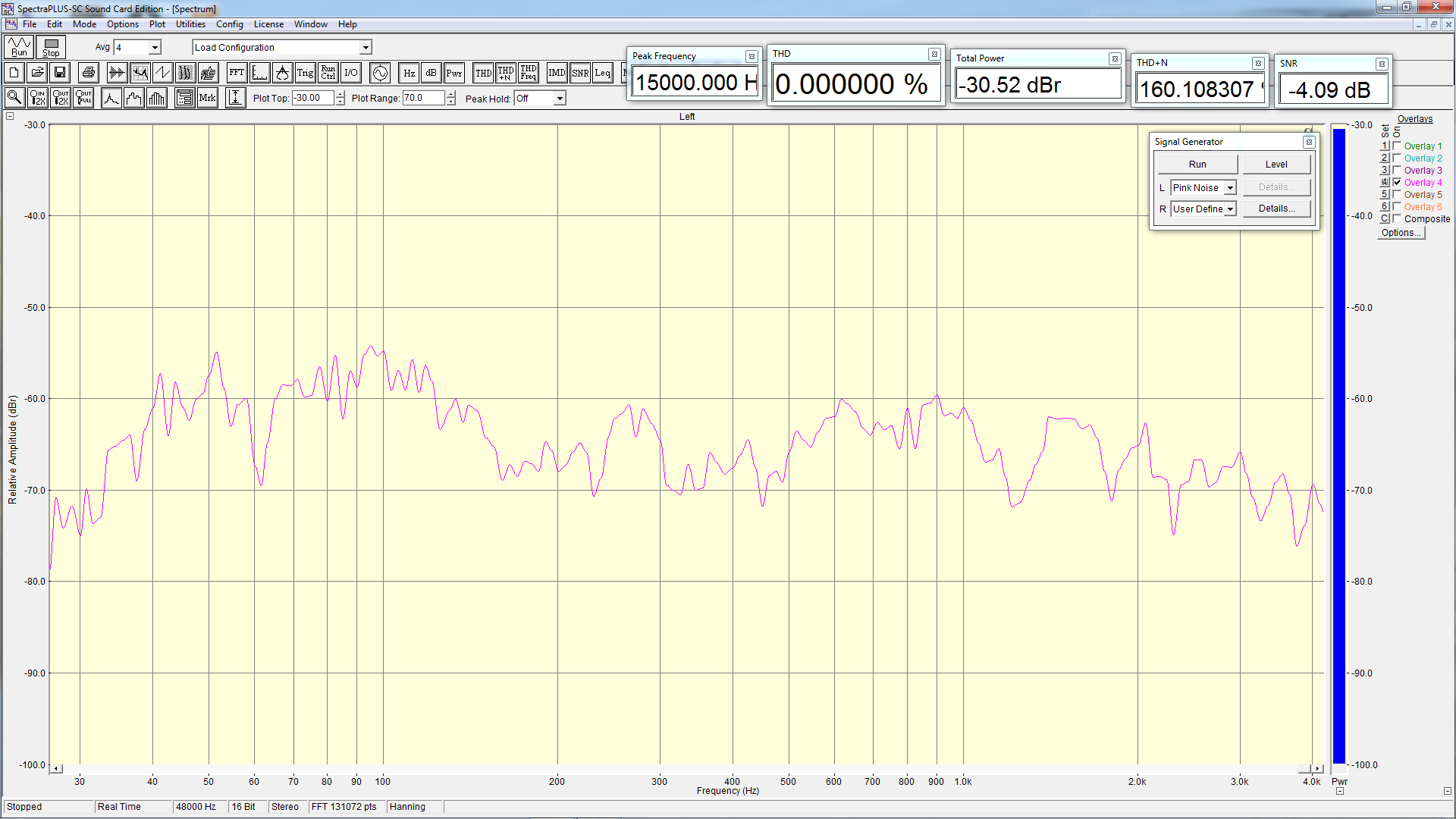Viewport: 1456px width, 819px height.
Task: Click Run in the Signal Generator panel
Action: 1197,164
